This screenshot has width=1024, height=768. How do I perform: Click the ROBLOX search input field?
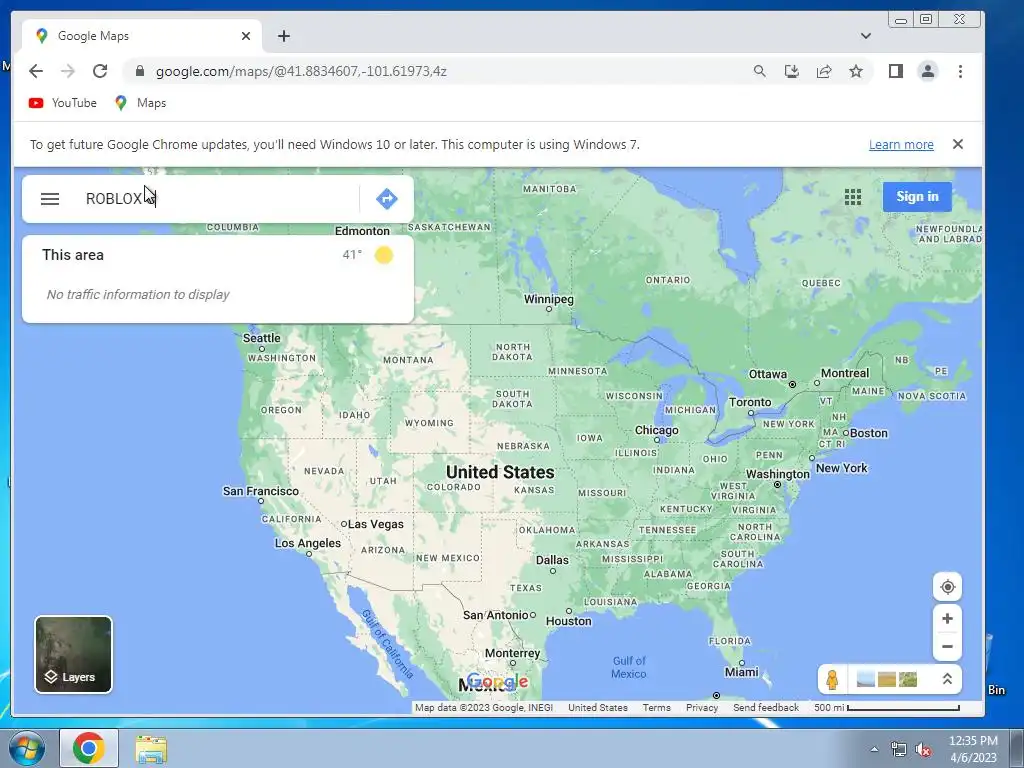tap(219, 199)
